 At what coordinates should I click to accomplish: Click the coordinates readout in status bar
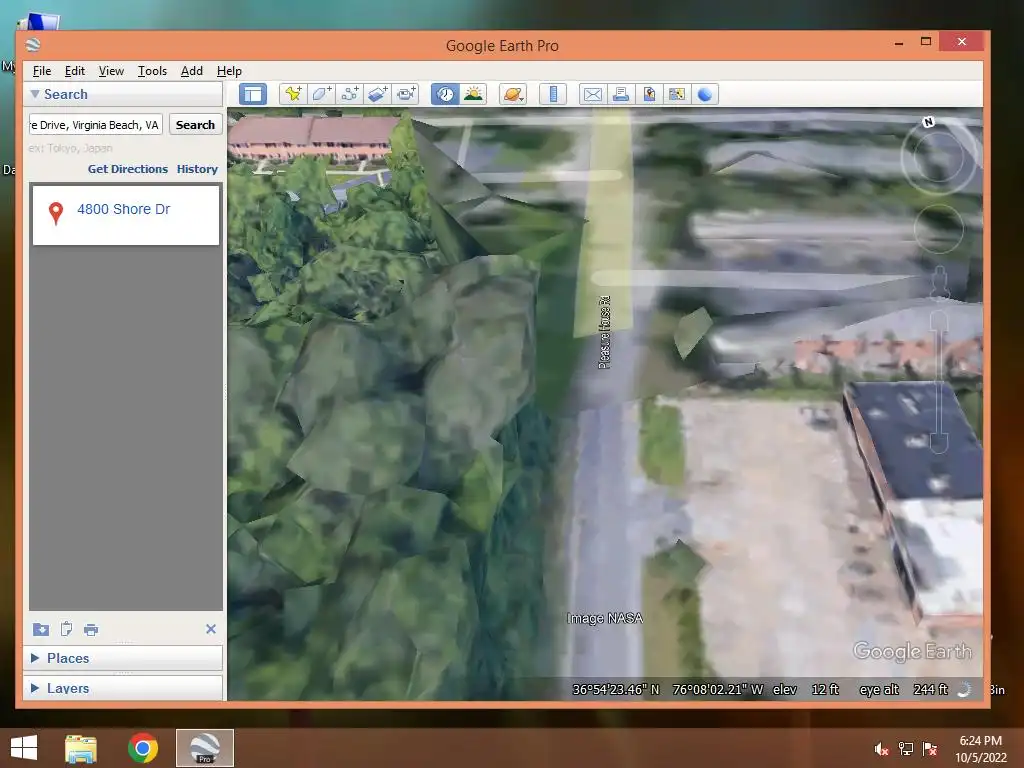tap(667, 690)
